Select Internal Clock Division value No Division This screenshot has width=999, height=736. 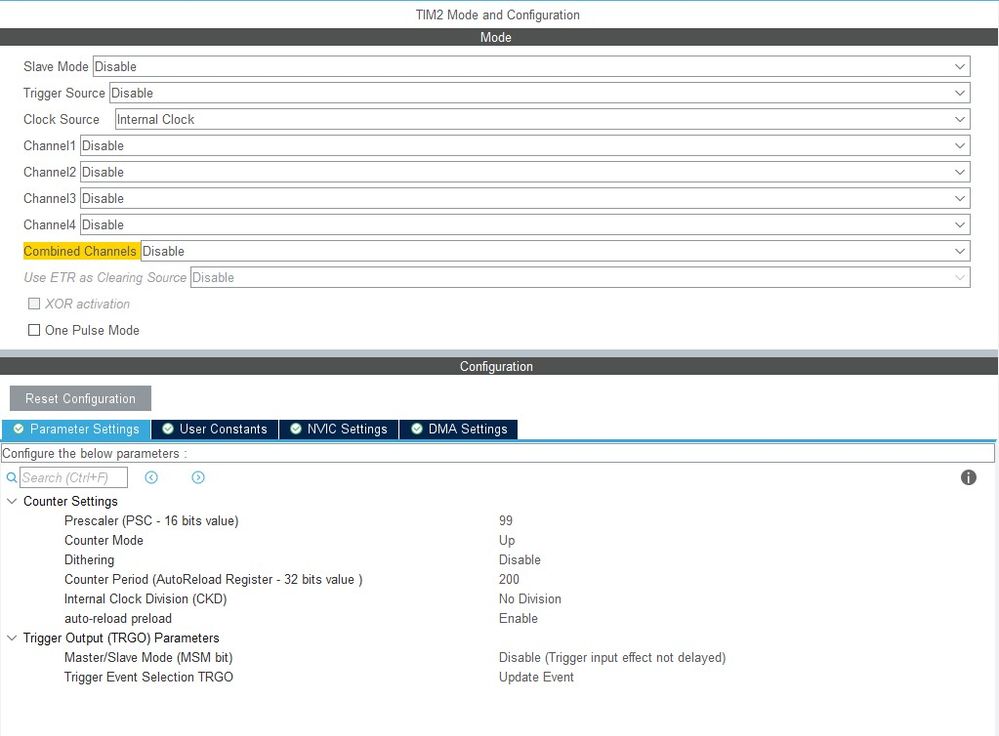(x=530, y=599)
